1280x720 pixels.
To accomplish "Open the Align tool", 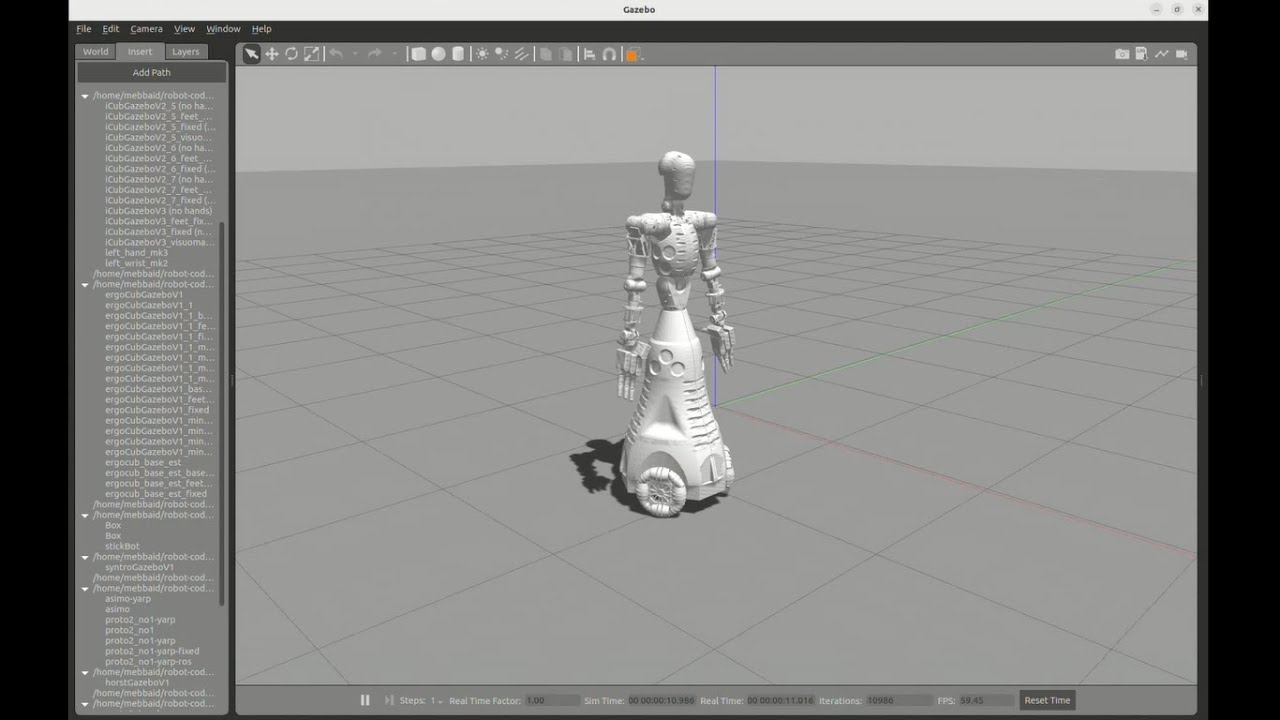I will pyautogui.click(x=589, y=54).
